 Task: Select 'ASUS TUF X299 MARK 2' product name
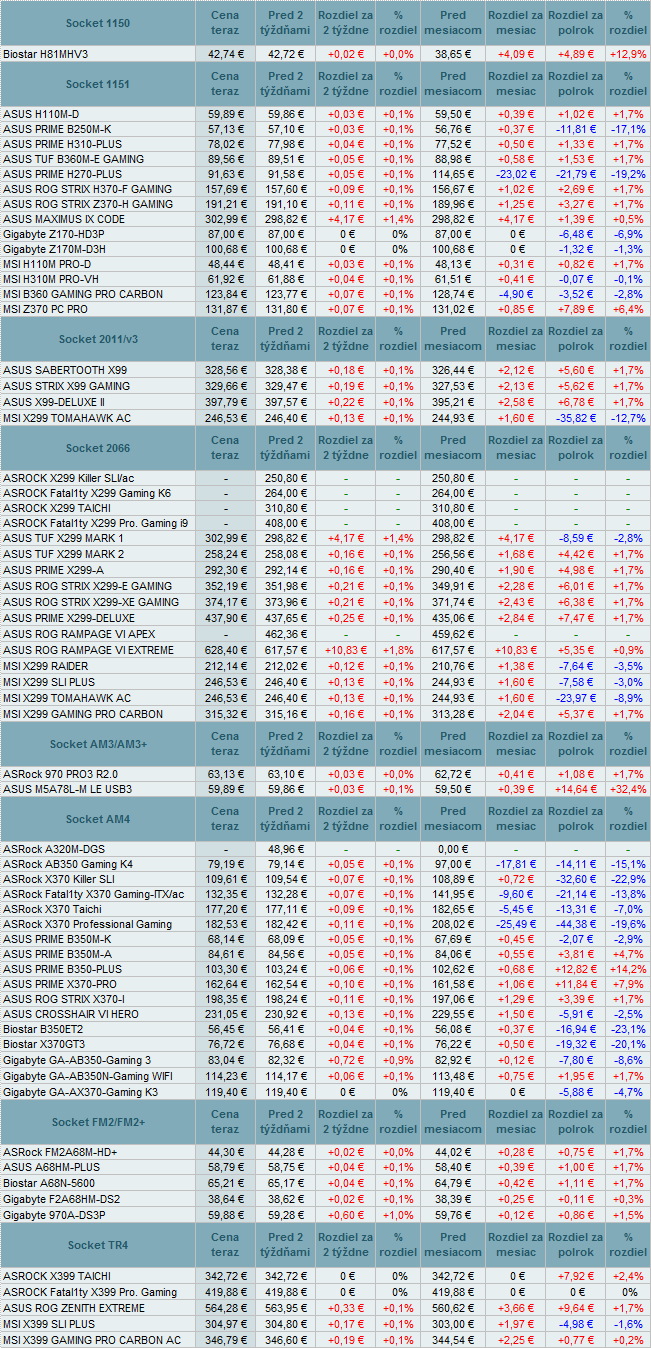63,554
